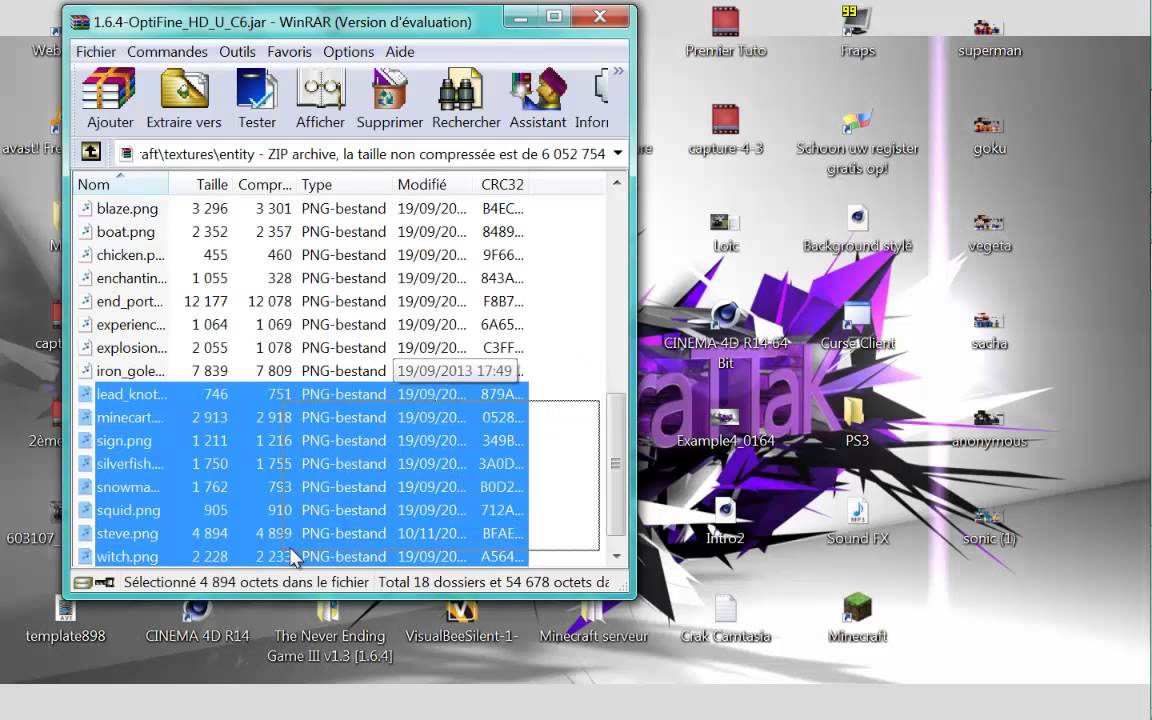Open goku desktop icon
The image size is (1152, 720).
(989, 135)
